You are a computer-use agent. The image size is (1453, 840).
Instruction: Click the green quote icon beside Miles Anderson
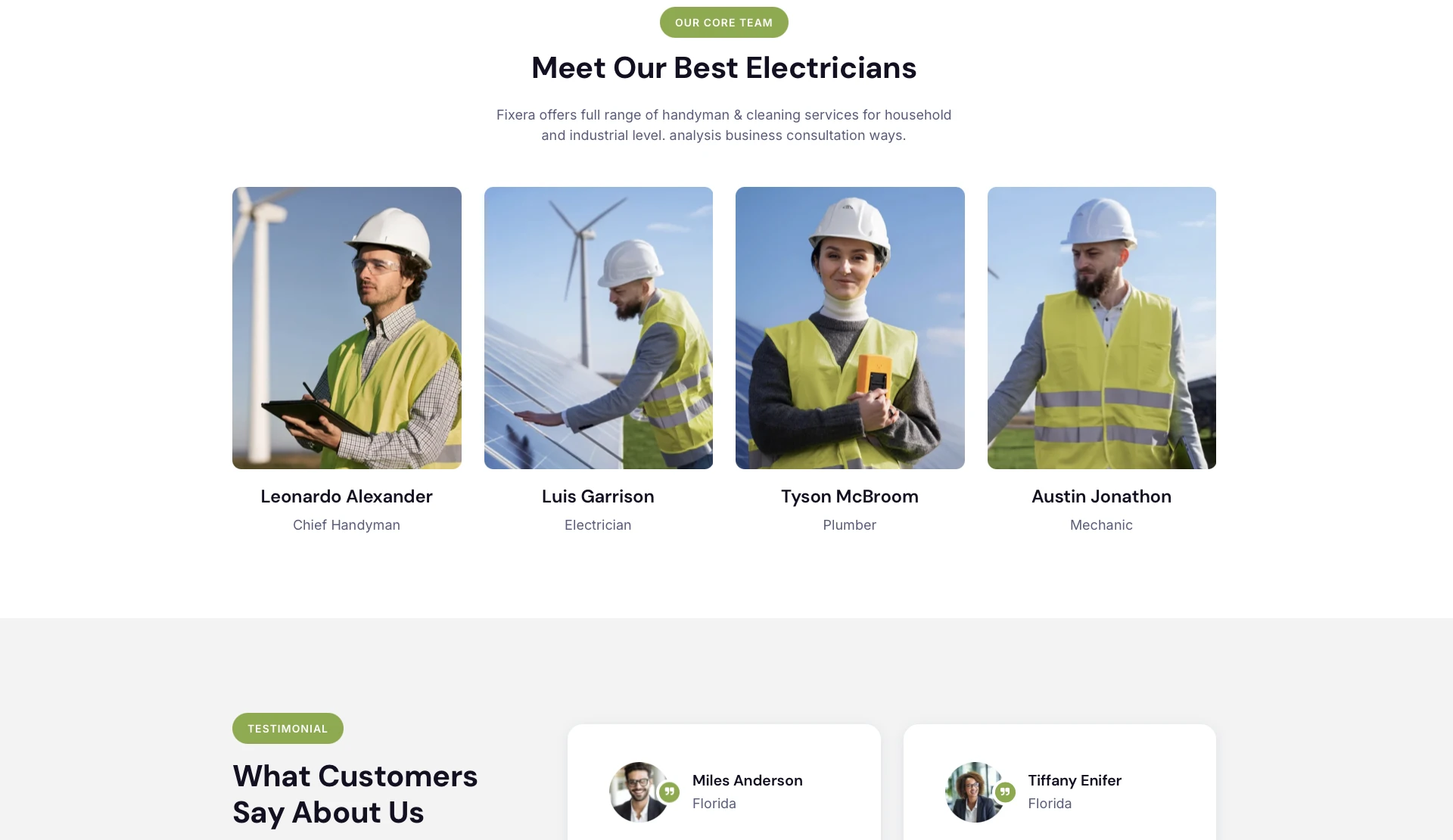pos(669,792)
